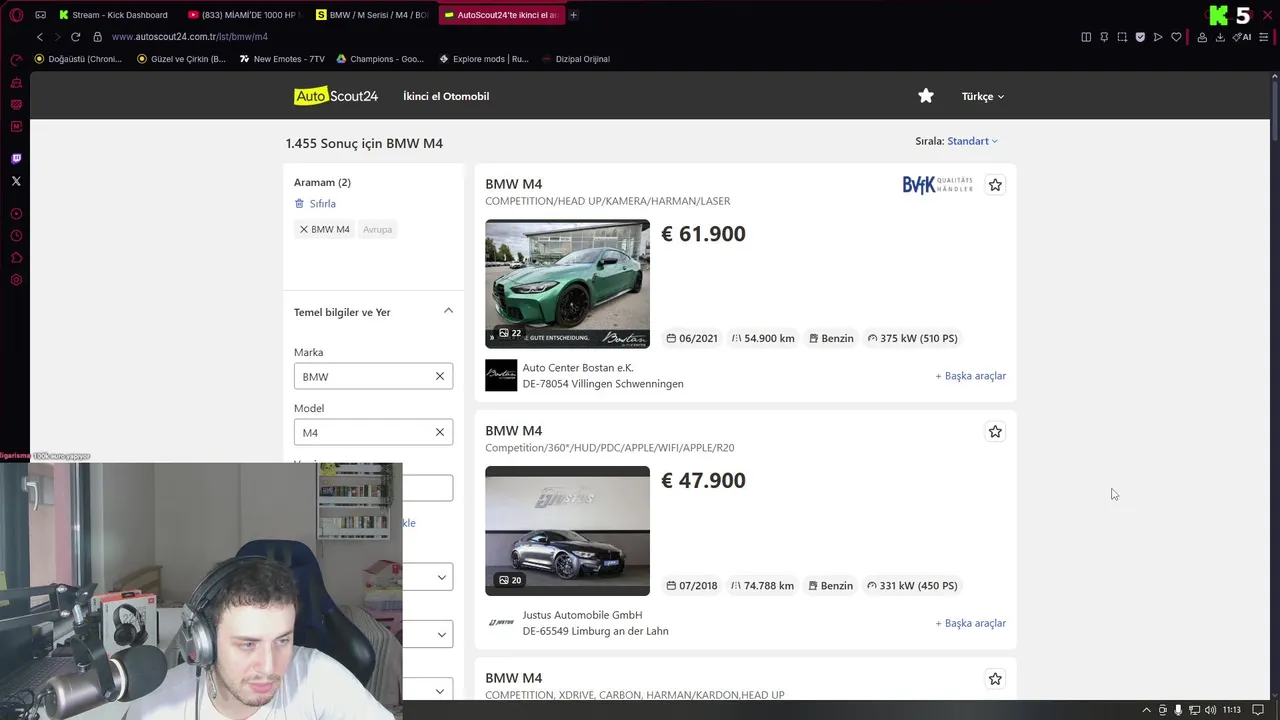1280x720 pixels.
Task: Click the AutoScout24 logo
Action: 336,96
